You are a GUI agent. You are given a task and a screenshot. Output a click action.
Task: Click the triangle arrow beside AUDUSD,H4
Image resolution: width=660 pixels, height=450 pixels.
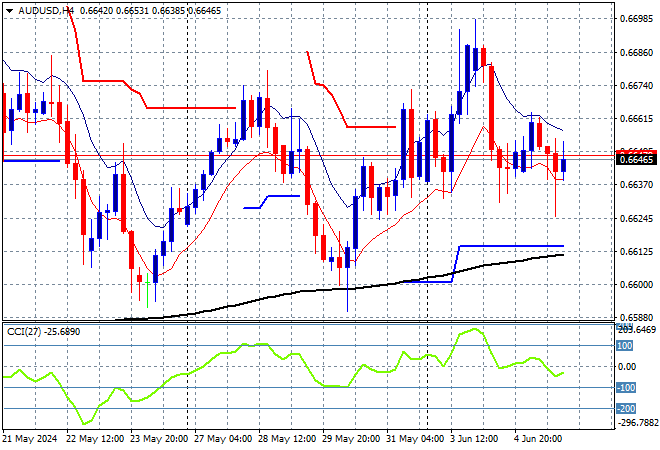9,11
